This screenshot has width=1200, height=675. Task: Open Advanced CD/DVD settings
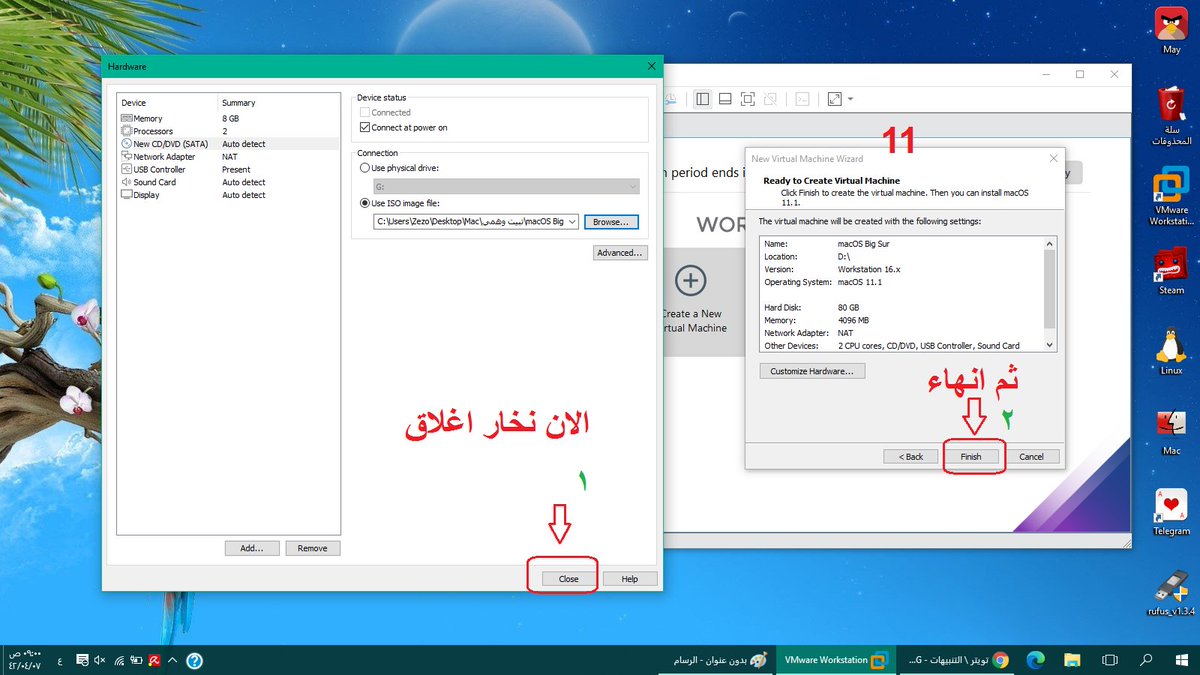pos(620,253)
